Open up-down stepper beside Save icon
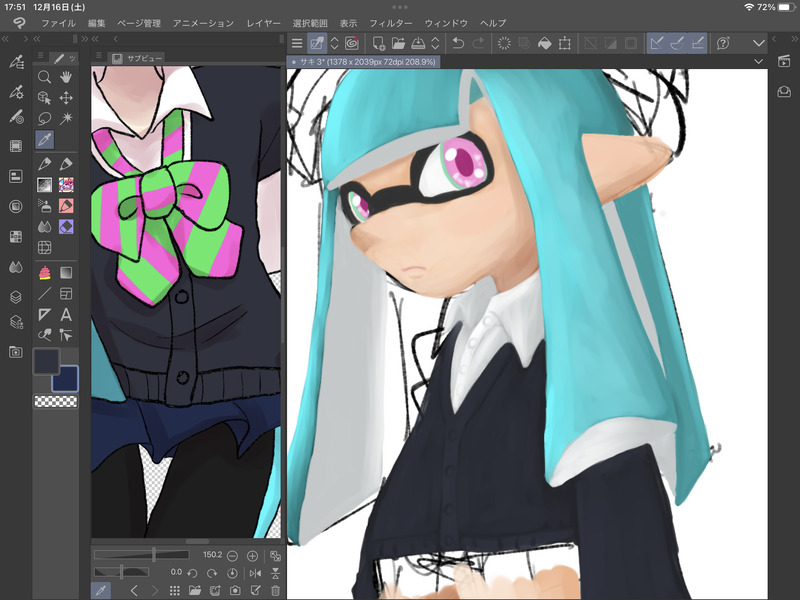800x600 pixels. click(435, 43)
